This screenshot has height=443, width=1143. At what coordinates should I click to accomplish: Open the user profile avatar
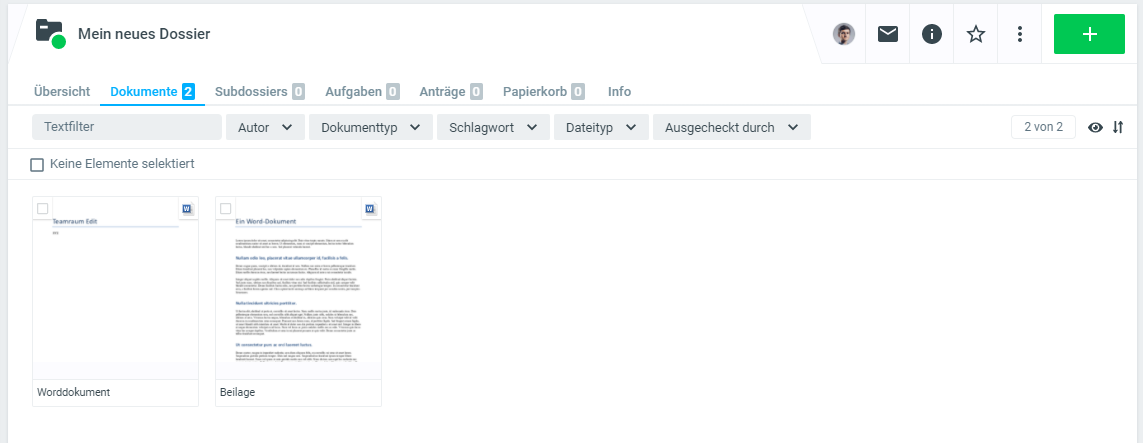point(844,34)
